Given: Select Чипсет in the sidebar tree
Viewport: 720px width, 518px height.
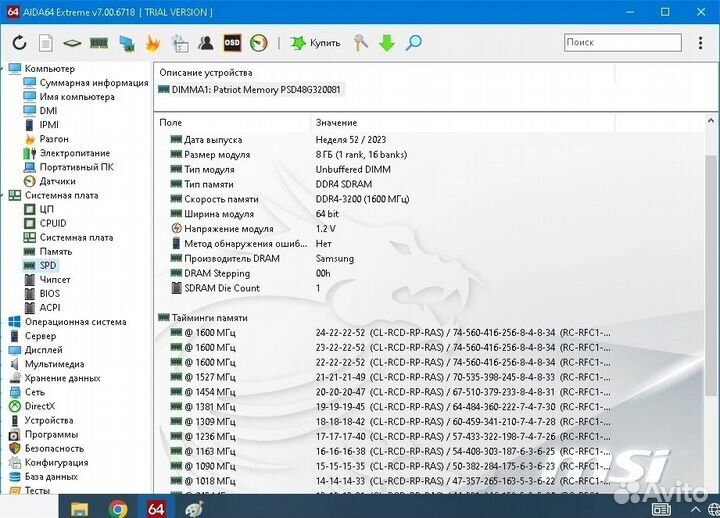Looking at the screenshot, I should [55, 280].
